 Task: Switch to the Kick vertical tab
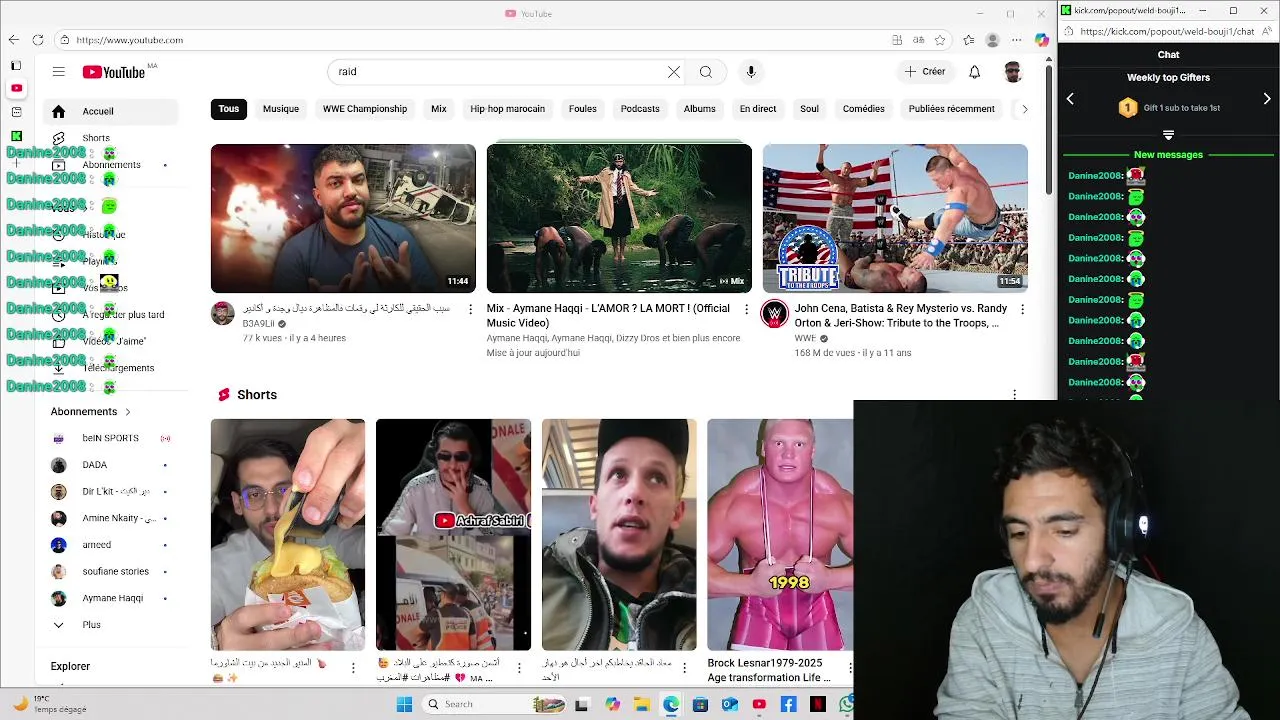pos(16,136)
